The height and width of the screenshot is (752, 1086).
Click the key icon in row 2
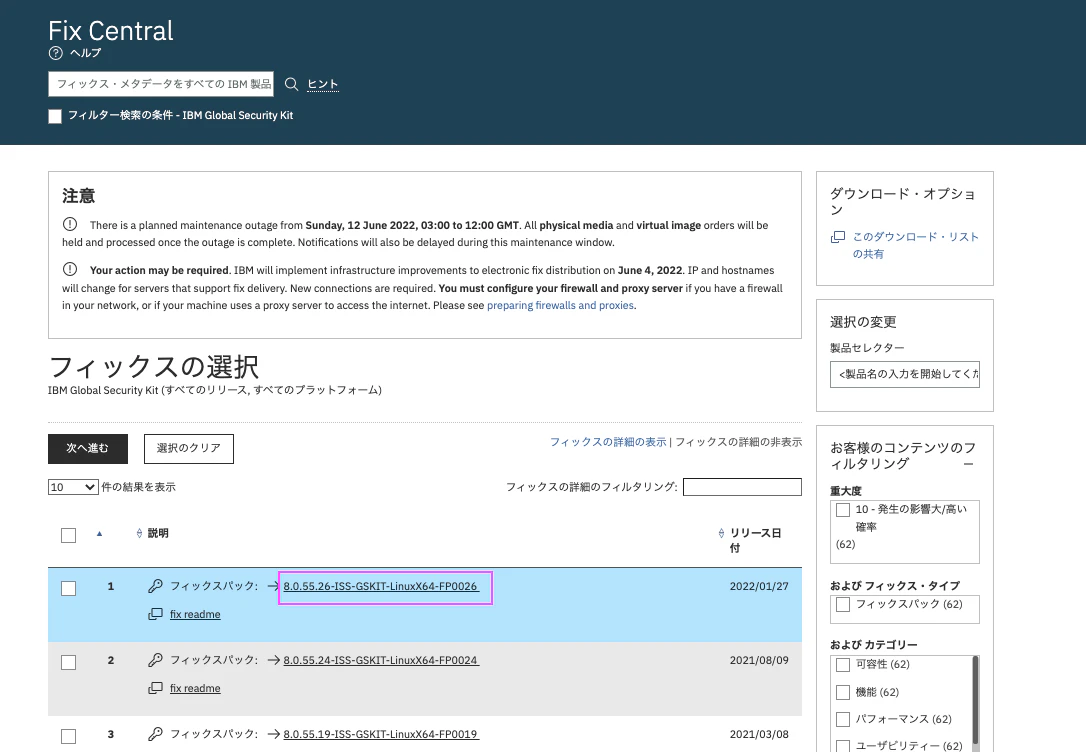[x=155, y=660]
